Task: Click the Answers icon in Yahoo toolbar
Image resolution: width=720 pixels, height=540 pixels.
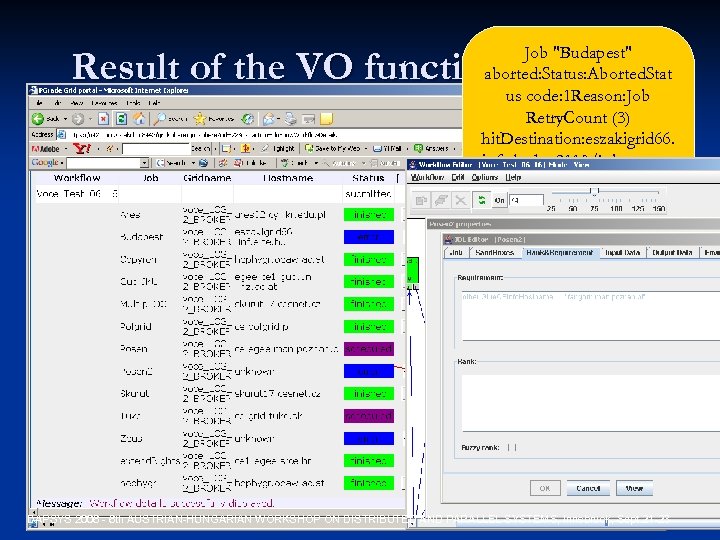Action: click(418, 148)
